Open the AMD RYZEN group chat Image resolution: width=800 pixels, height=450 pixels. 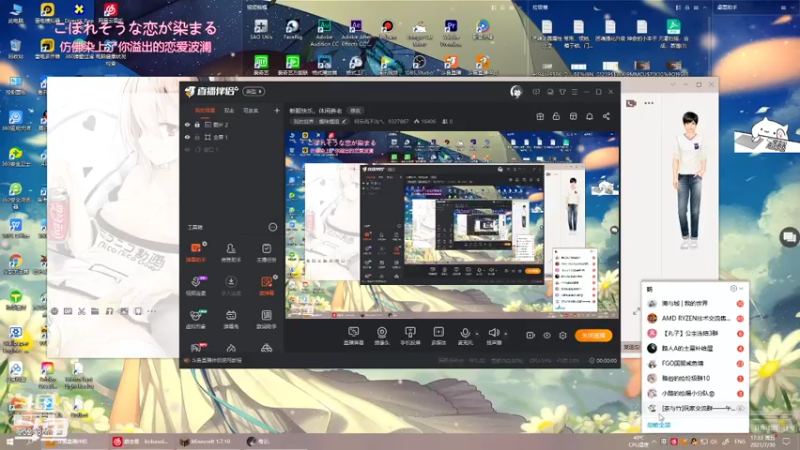pos(695,318)
